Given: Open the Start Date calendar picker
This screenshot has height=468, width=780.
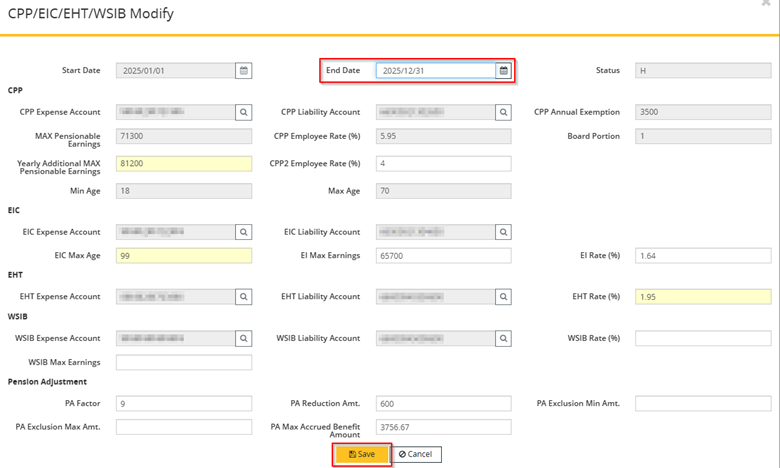Looking at the screenshot, I should 244,71.
